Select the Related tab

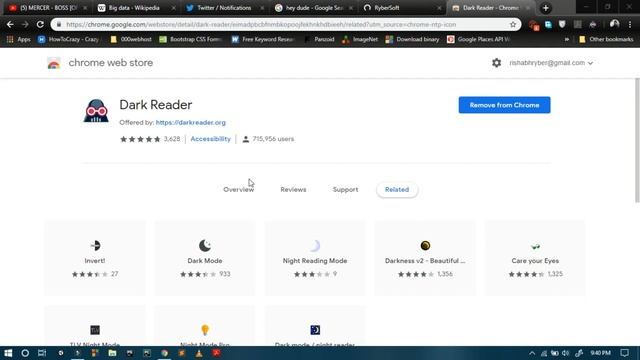point(397,190)
